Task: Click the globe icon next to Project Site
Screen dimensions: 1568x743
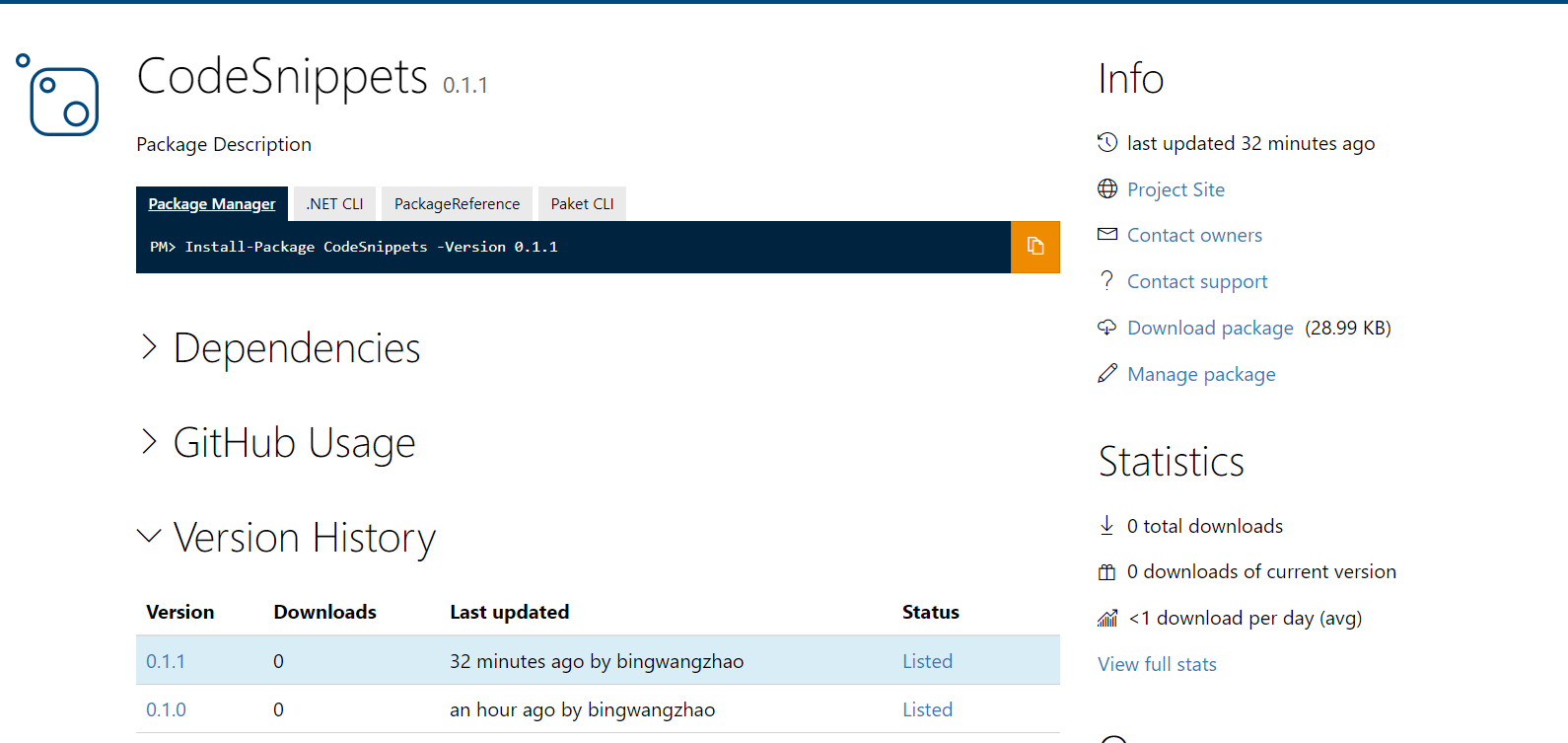Action: point(1107,188)
